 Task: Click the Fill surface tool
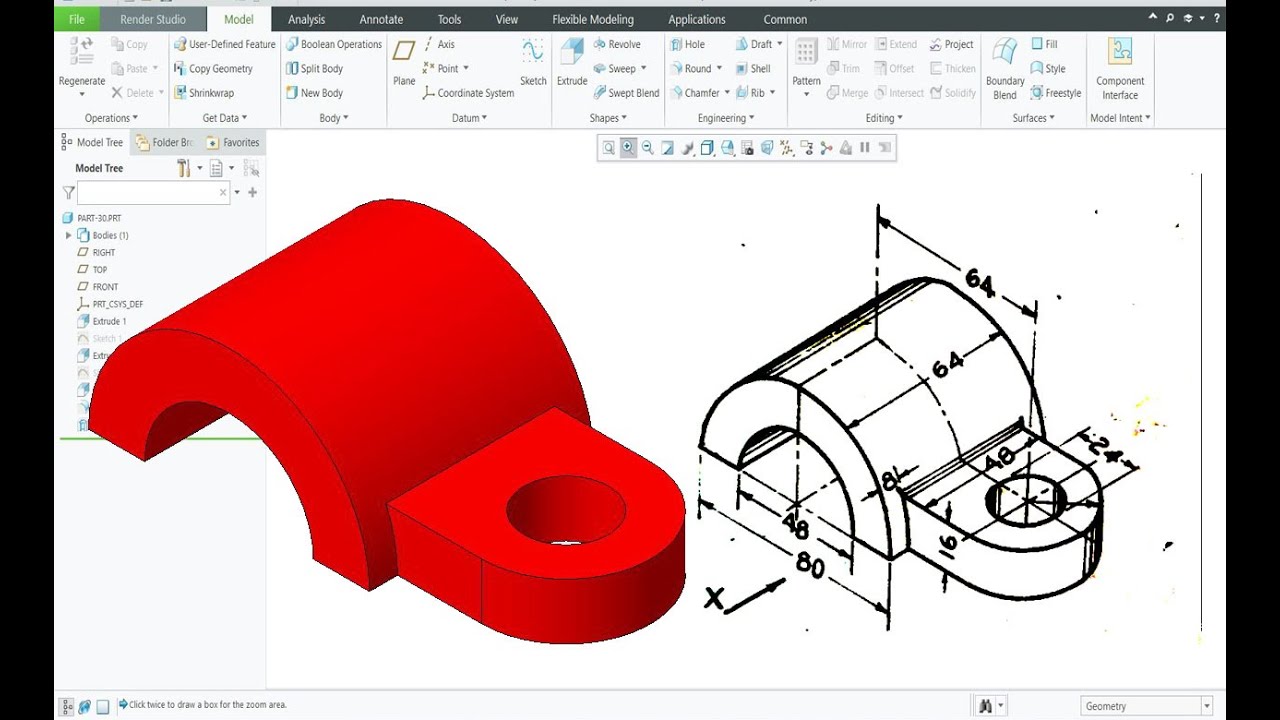(x=1044, y=44)
